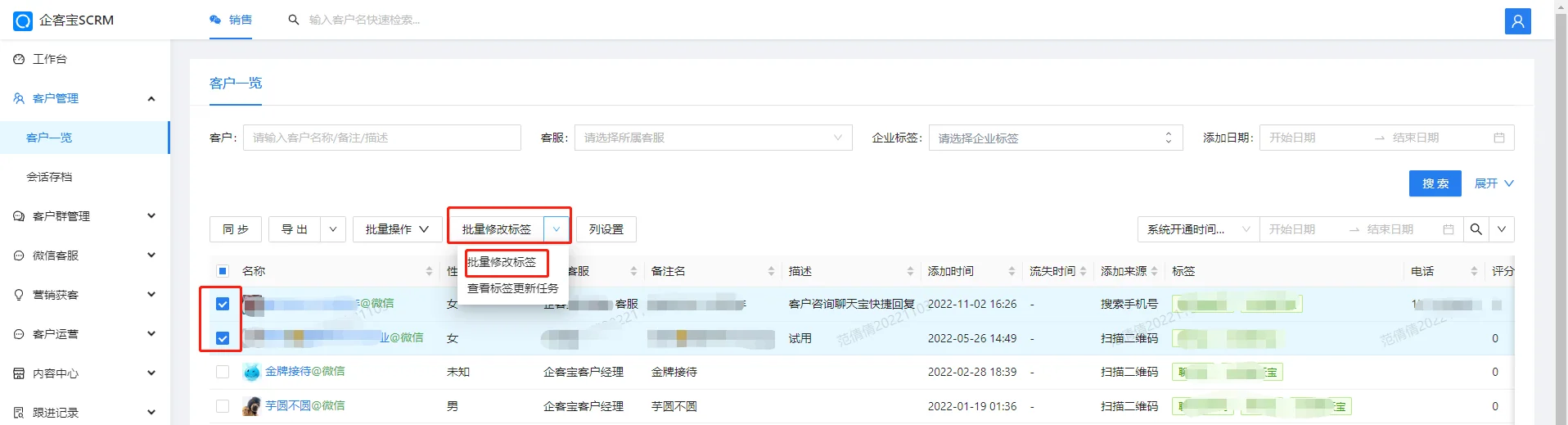Click the 开始日期 field in 添加日期
This screenshot has width=1568, height=425.
1318,138
